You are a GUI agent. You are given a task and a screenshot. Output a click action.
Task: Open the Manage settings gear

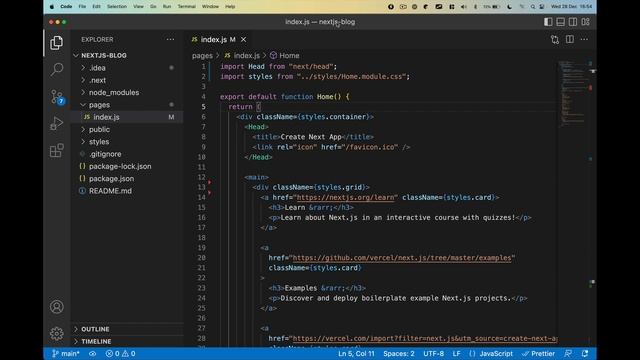57,333
